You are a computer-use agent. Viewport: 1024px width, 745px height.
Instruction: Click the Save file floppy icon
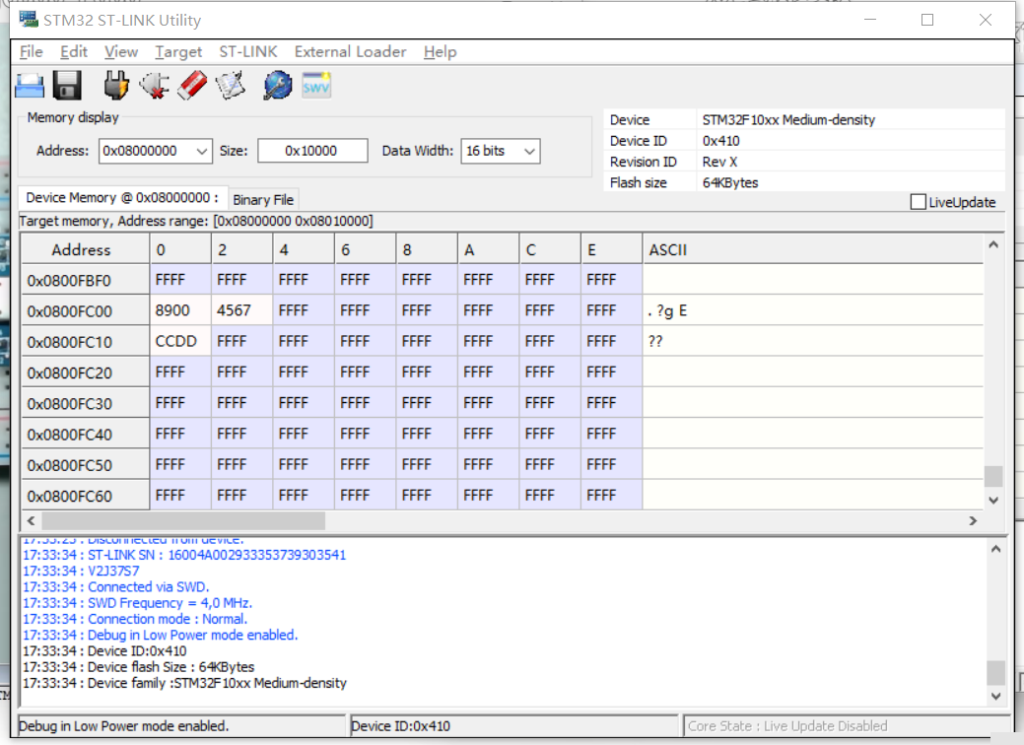[x=67, y=86]
